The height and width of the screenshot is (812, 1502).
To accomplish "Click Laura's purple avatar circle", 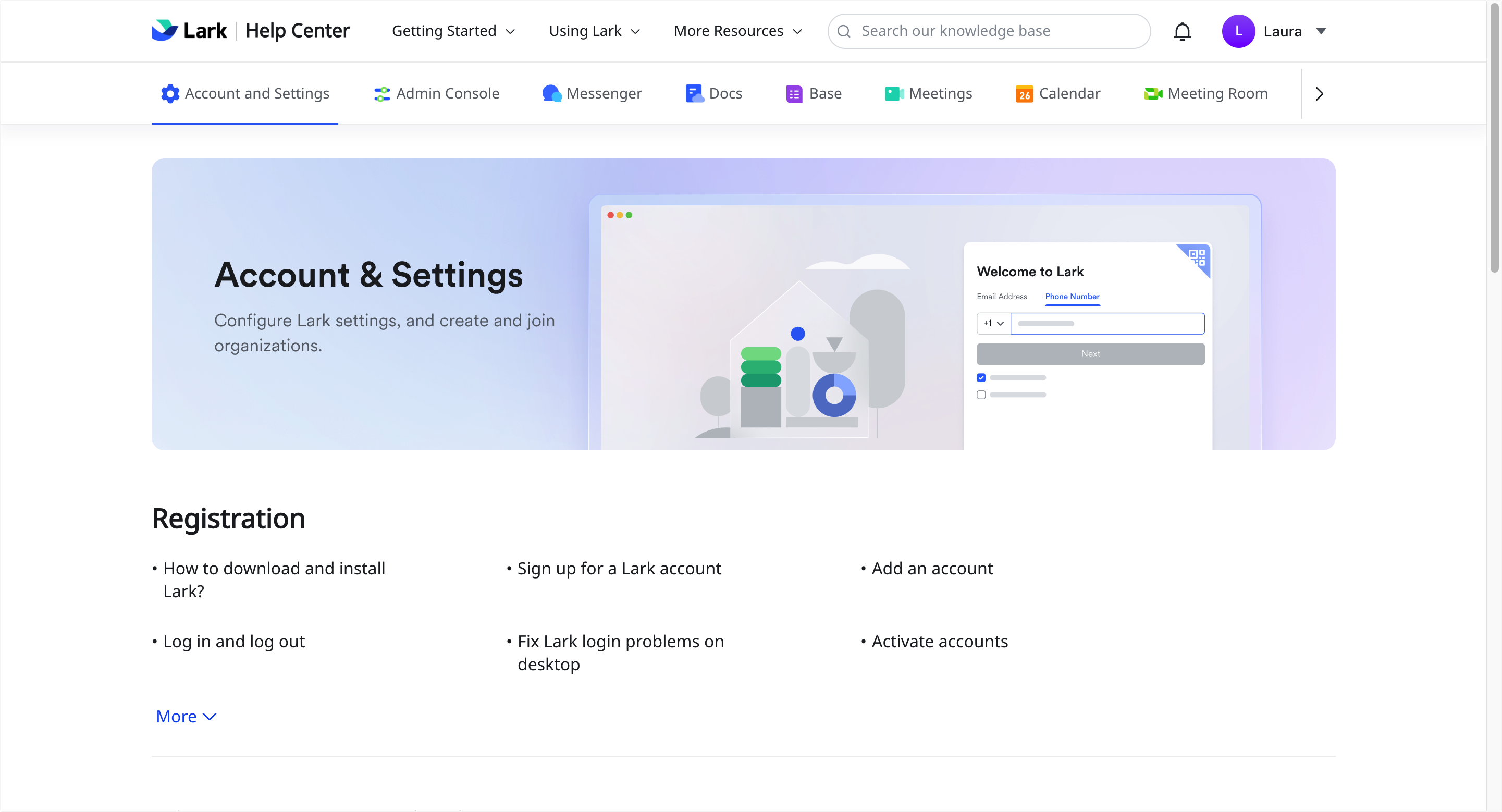I will 1238,31.
